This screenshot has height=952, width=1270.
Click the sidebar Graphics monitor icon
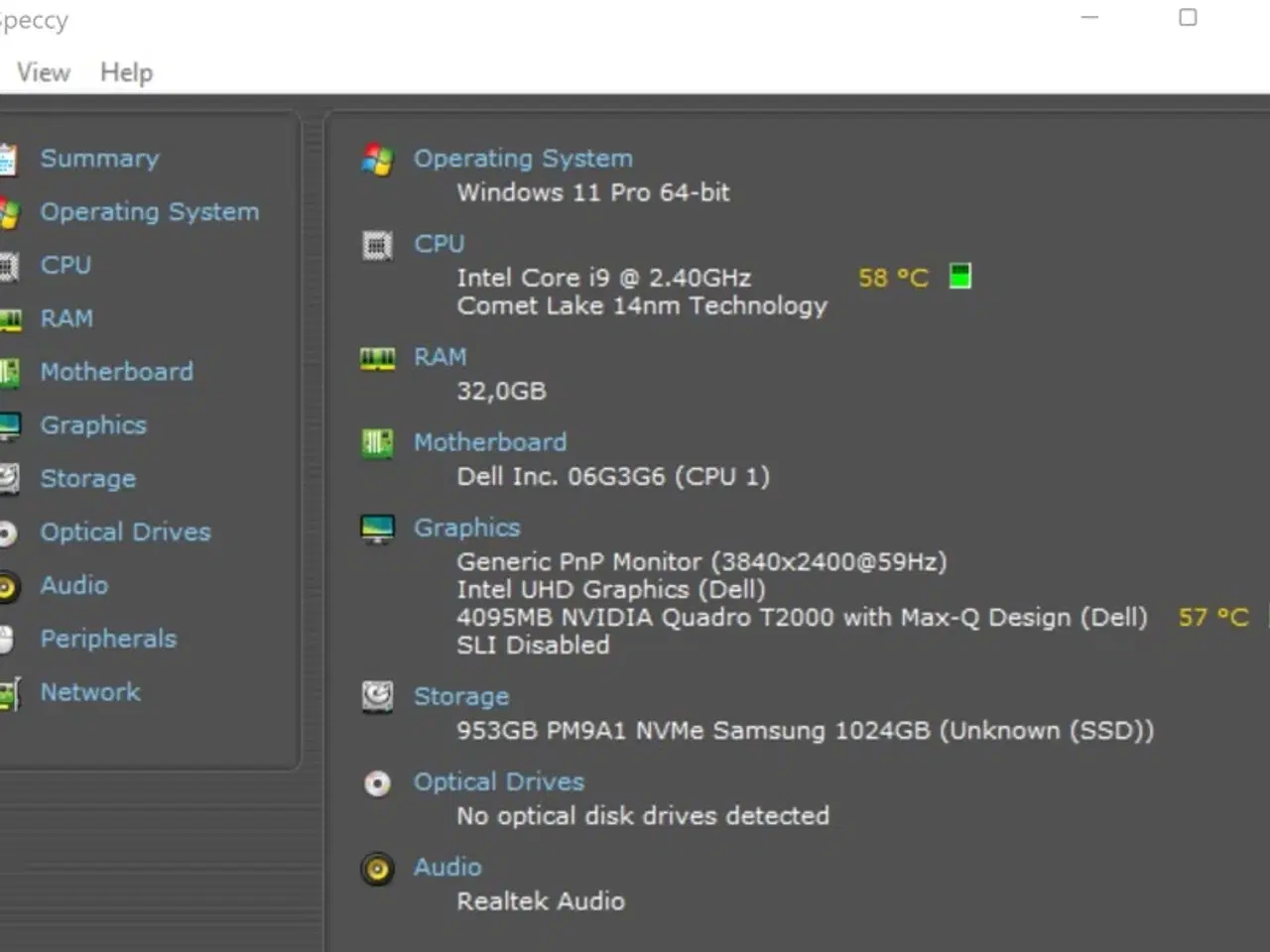(9, 426)
